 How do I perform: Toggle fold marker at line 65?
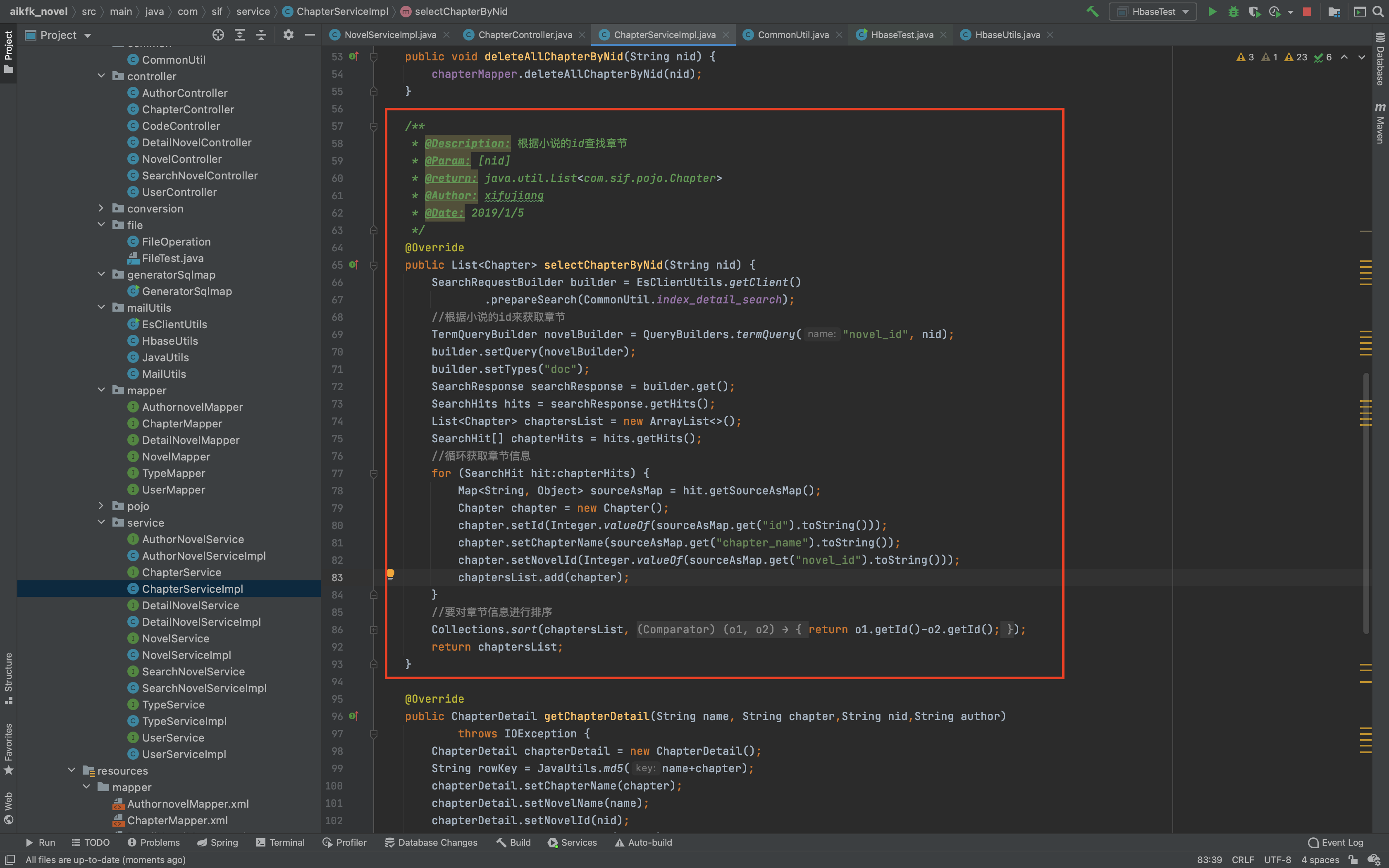point(374,265)
